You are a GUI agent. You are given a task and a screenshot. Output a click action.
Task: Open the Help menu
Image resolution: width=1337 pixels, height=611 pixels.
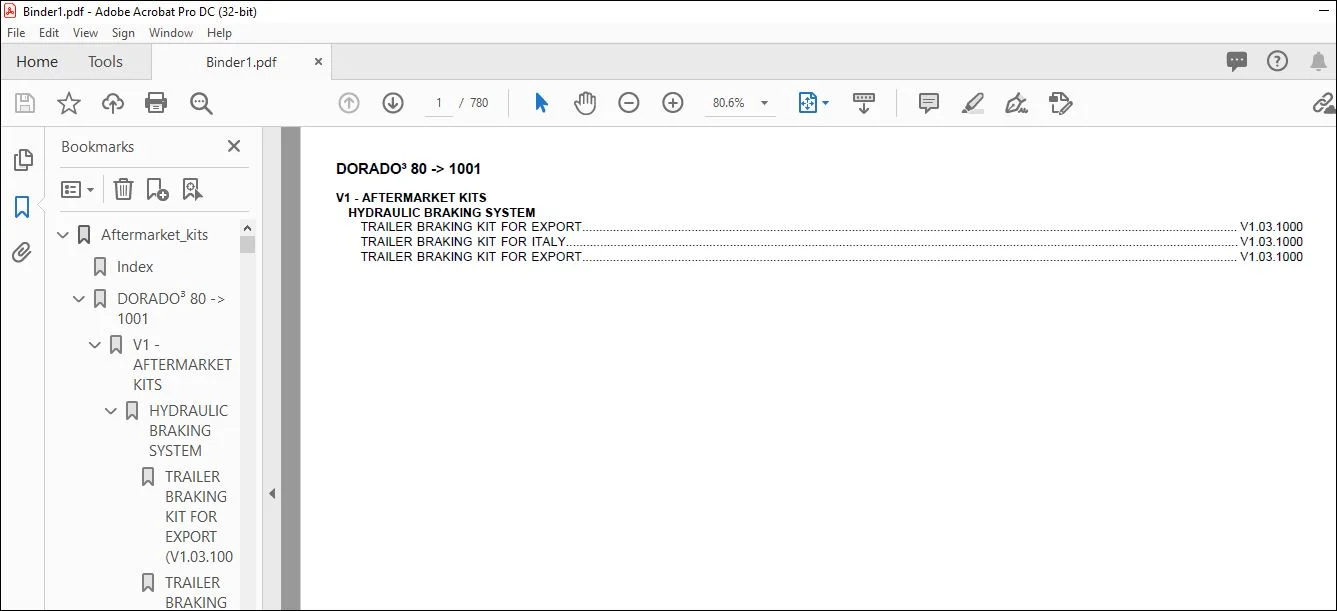(x=219, y=33)
